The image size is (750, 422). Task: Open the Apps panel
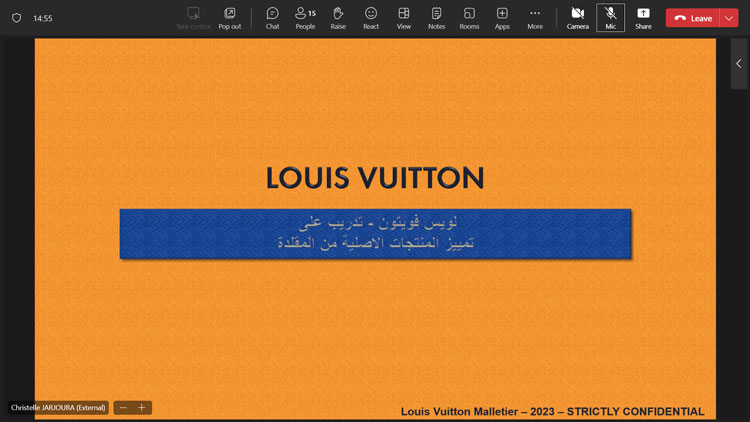click(x=502, y=17)
